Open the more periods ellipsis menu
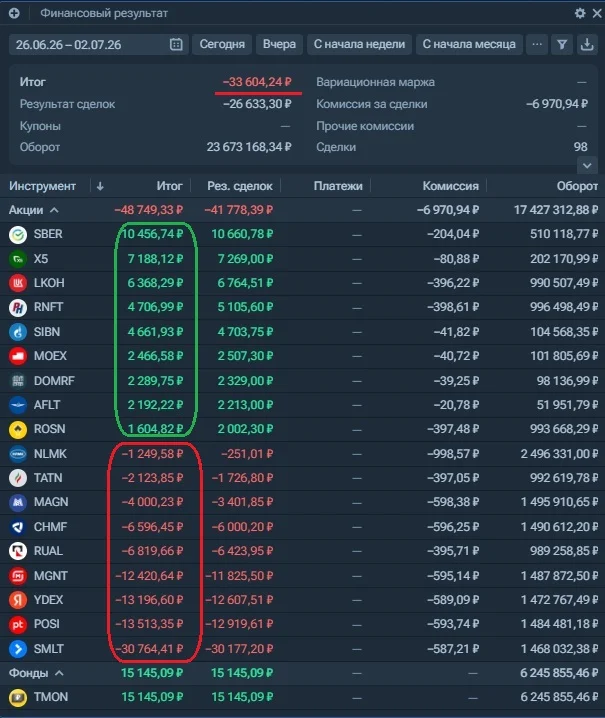The height and width of the screenshot is (718, 605). (537, 44)
